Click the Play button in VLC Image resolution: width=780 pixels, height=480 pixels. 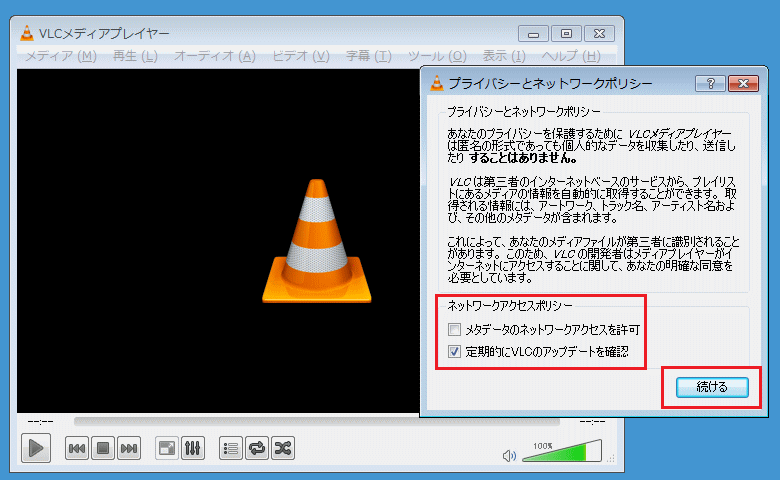(x=36, y=448)
